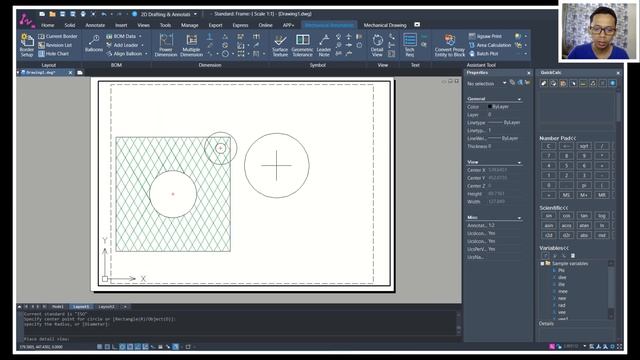Start the Multiple Dimension tool

point(191,45)
